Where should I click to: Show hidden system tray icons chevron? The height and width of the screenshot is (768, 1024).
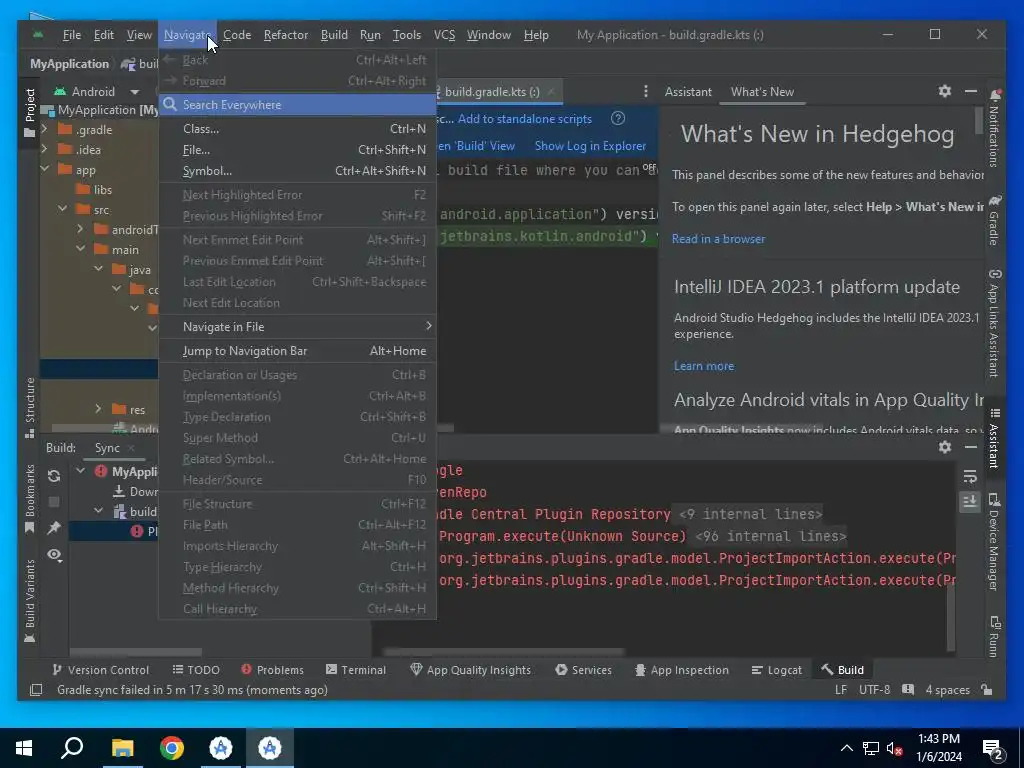coord(846,748)
